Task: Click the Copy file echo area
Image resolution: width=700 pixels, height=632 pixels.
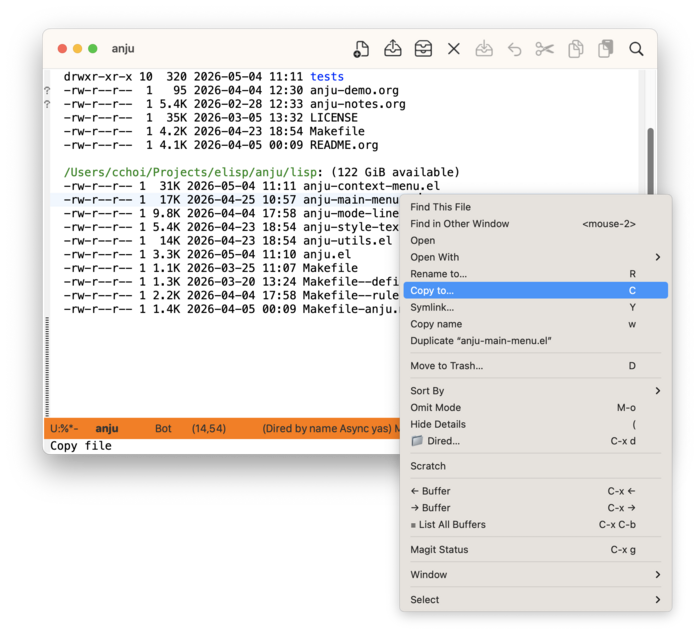Action: [x=81, y=446]
